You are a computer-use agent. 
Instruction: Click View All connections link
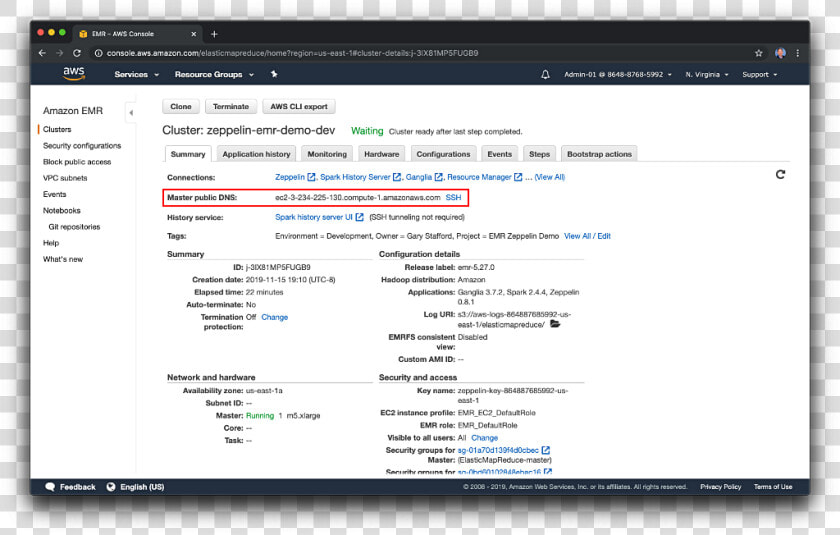[550, 177]
